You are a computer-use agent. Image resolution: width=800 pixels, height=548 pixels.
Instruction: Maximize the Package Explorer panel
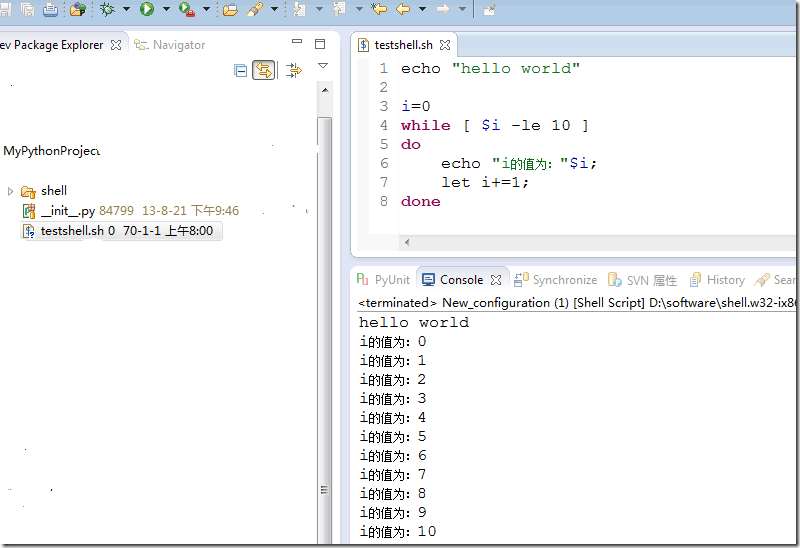tap(320, 44)
